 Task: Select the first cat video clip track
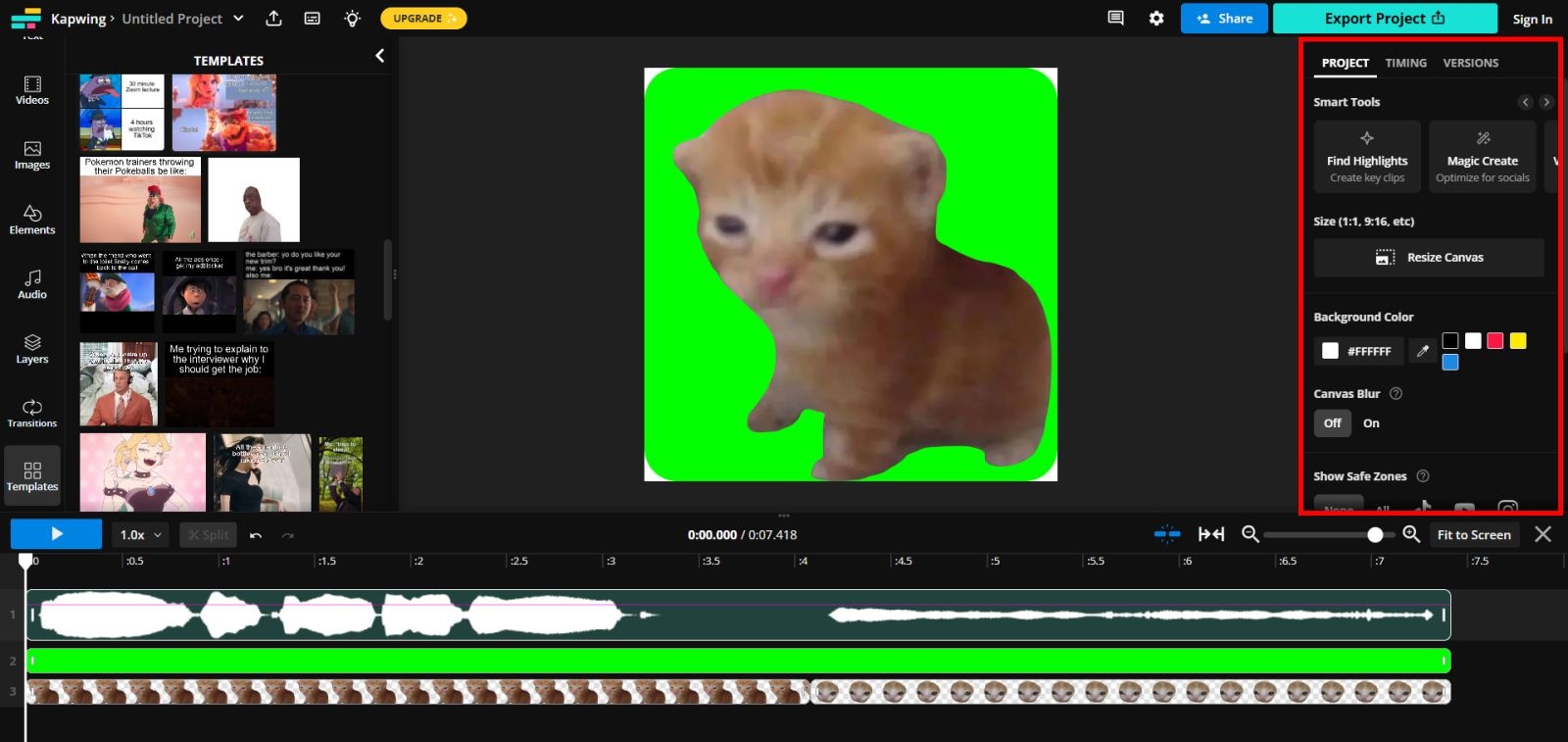(417, 692)
